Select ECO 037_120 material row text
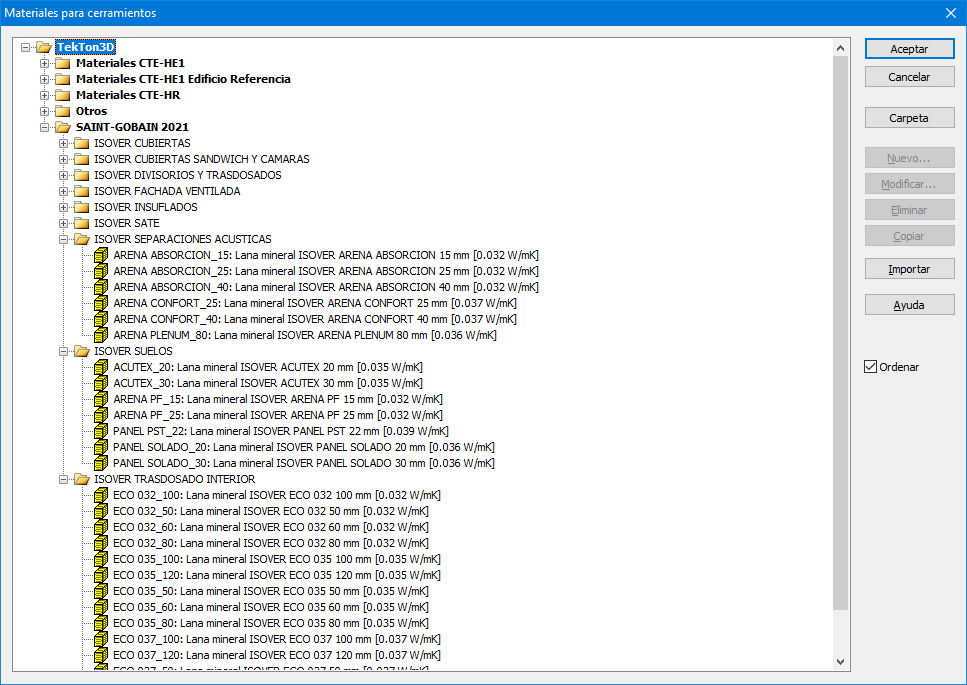The width and height of the screenshot is (967, 685). pyautogui.click(x=277, y=656)
